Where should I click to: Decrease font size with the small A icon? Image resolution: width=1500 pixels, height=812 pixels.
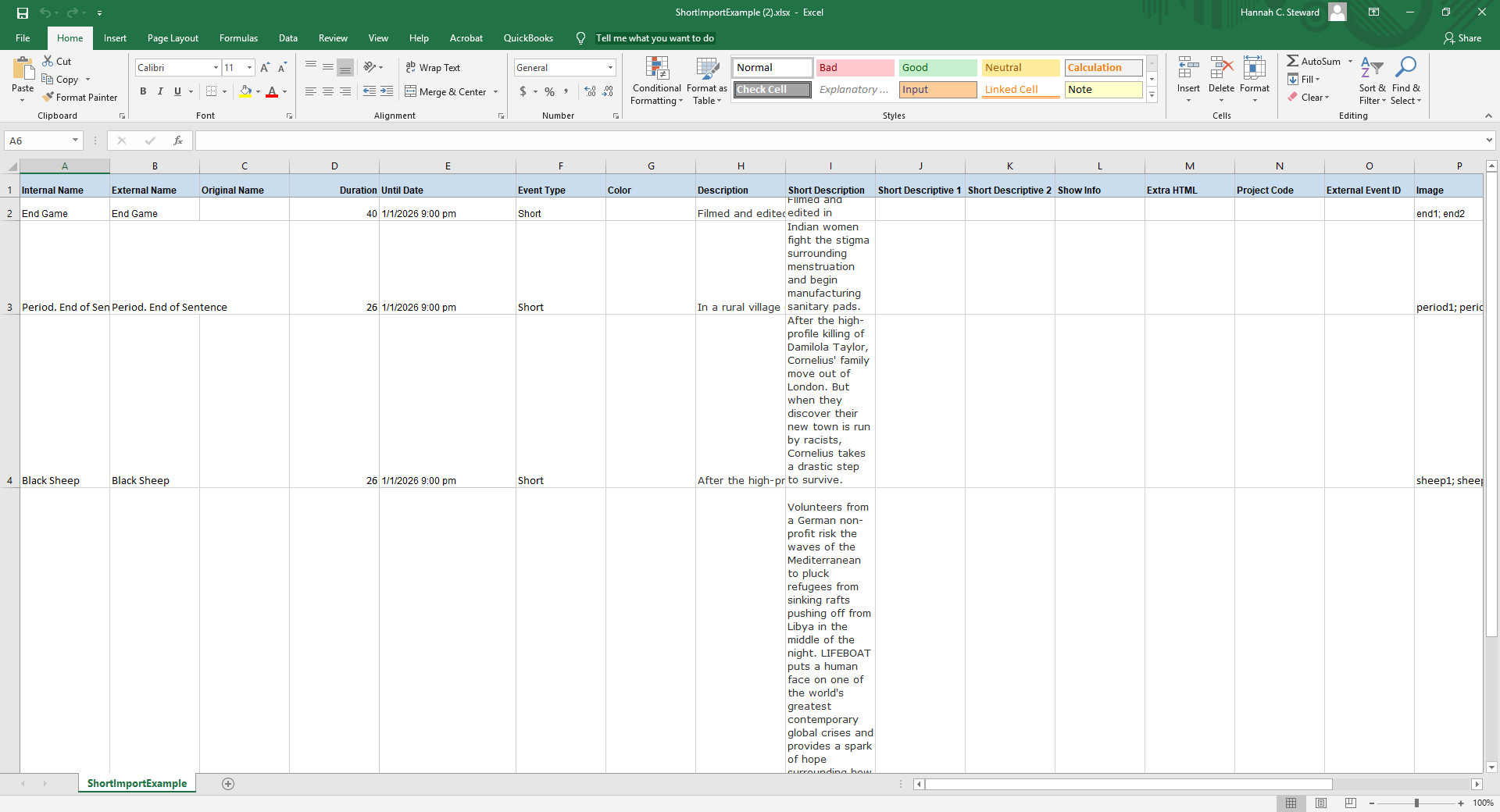point(282,68)
